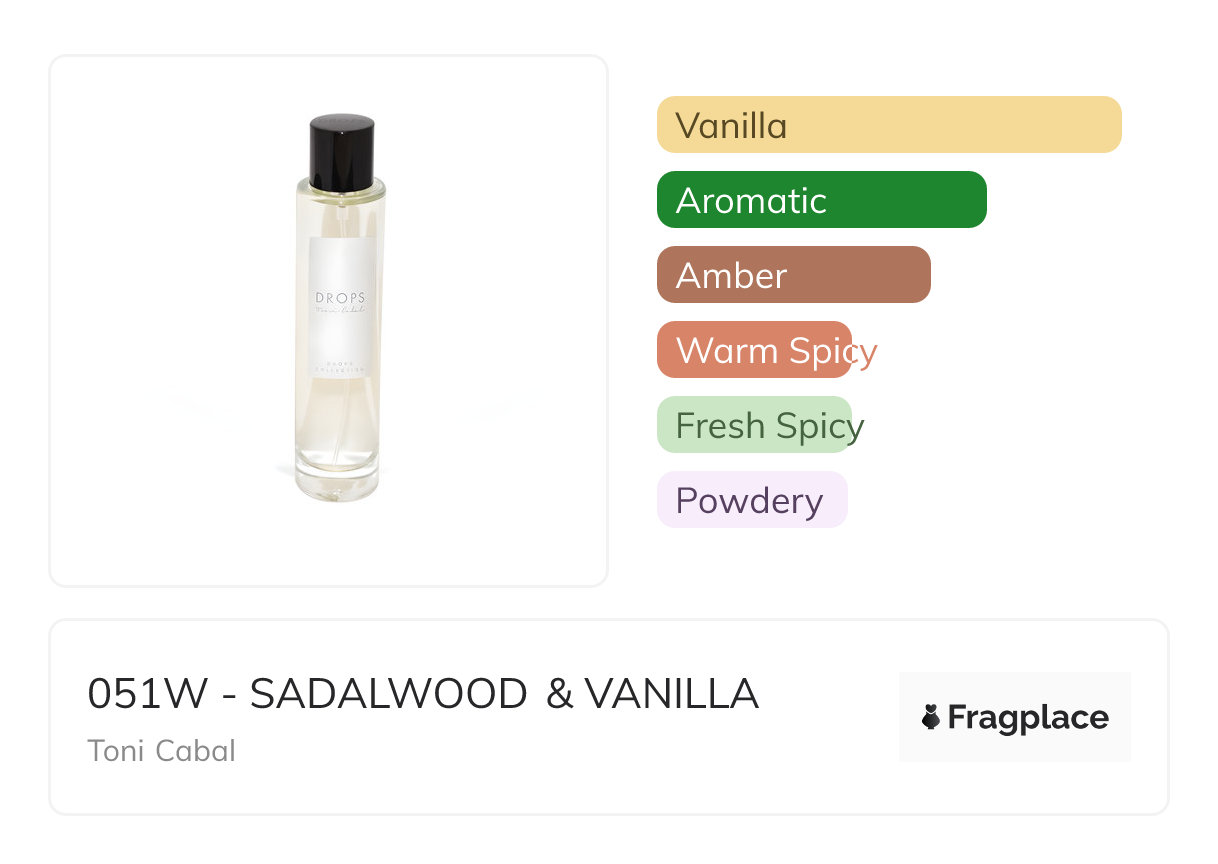Select the green Aromatic accord bar
The height and width of the screenshot is (864, 1218).
click(821, 200)
